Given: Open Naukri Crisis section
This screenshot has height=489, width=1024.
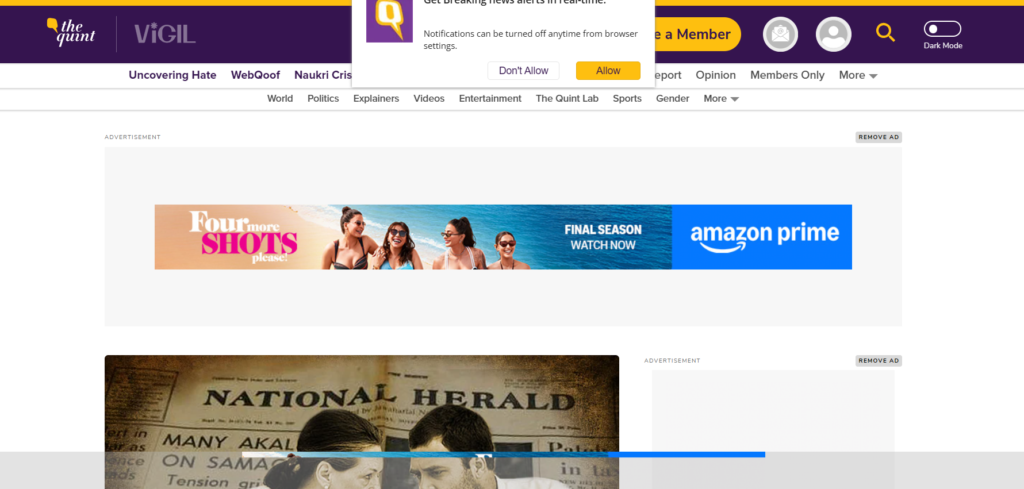Looking at the screenshot, I should (x=323, y=75).
